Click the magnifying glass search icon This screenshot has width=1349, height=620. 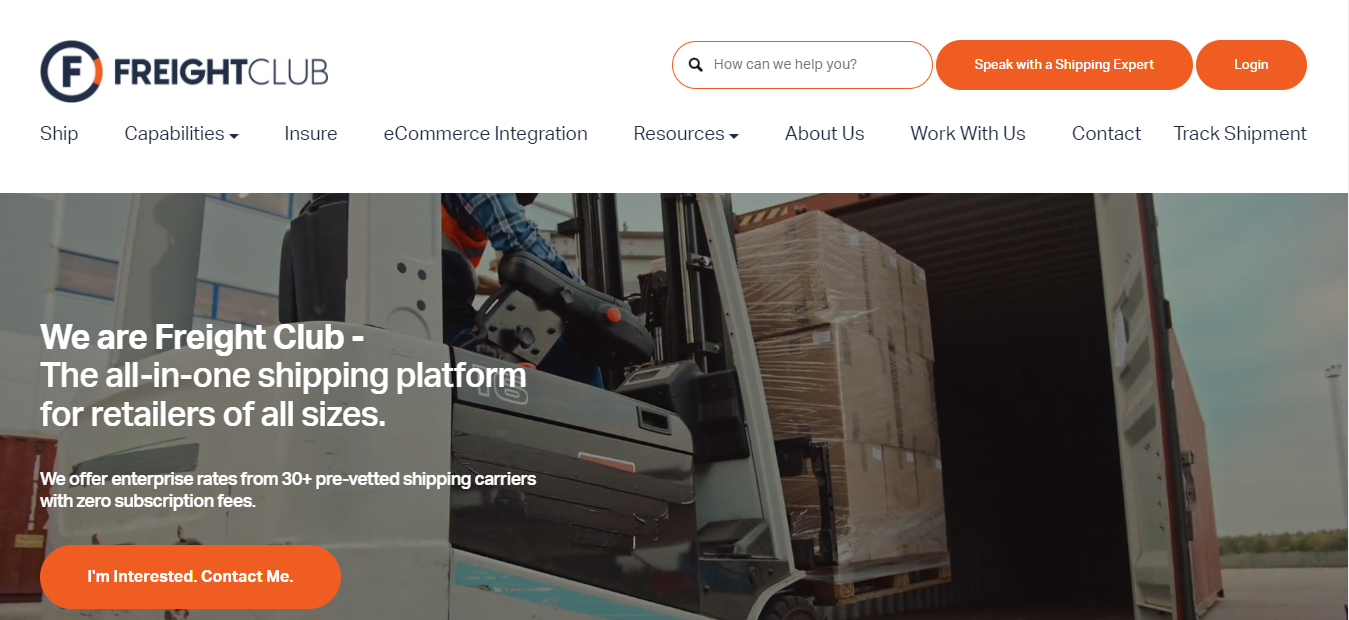696,65
